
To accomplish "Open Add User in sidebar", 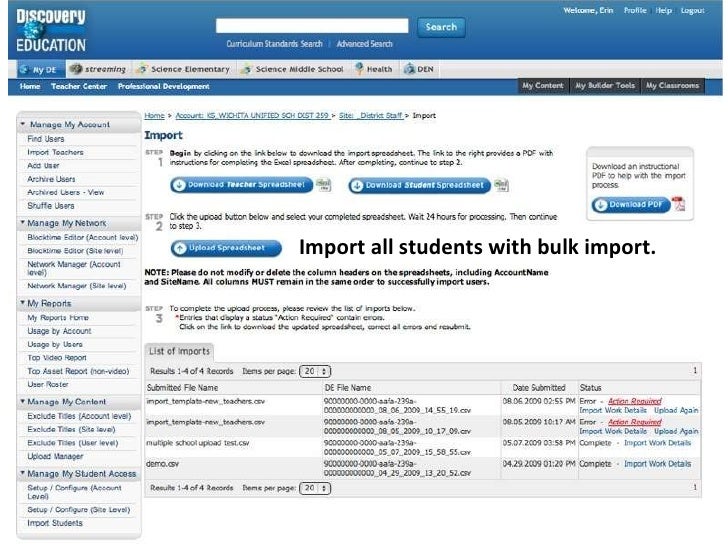I will click(43, 166).
